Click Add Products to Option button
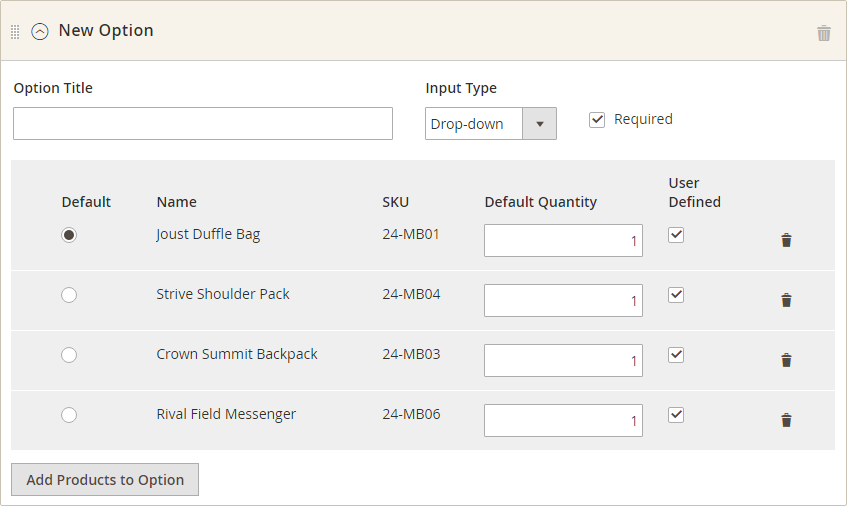The image size is (847, 506). click(105, 480)
